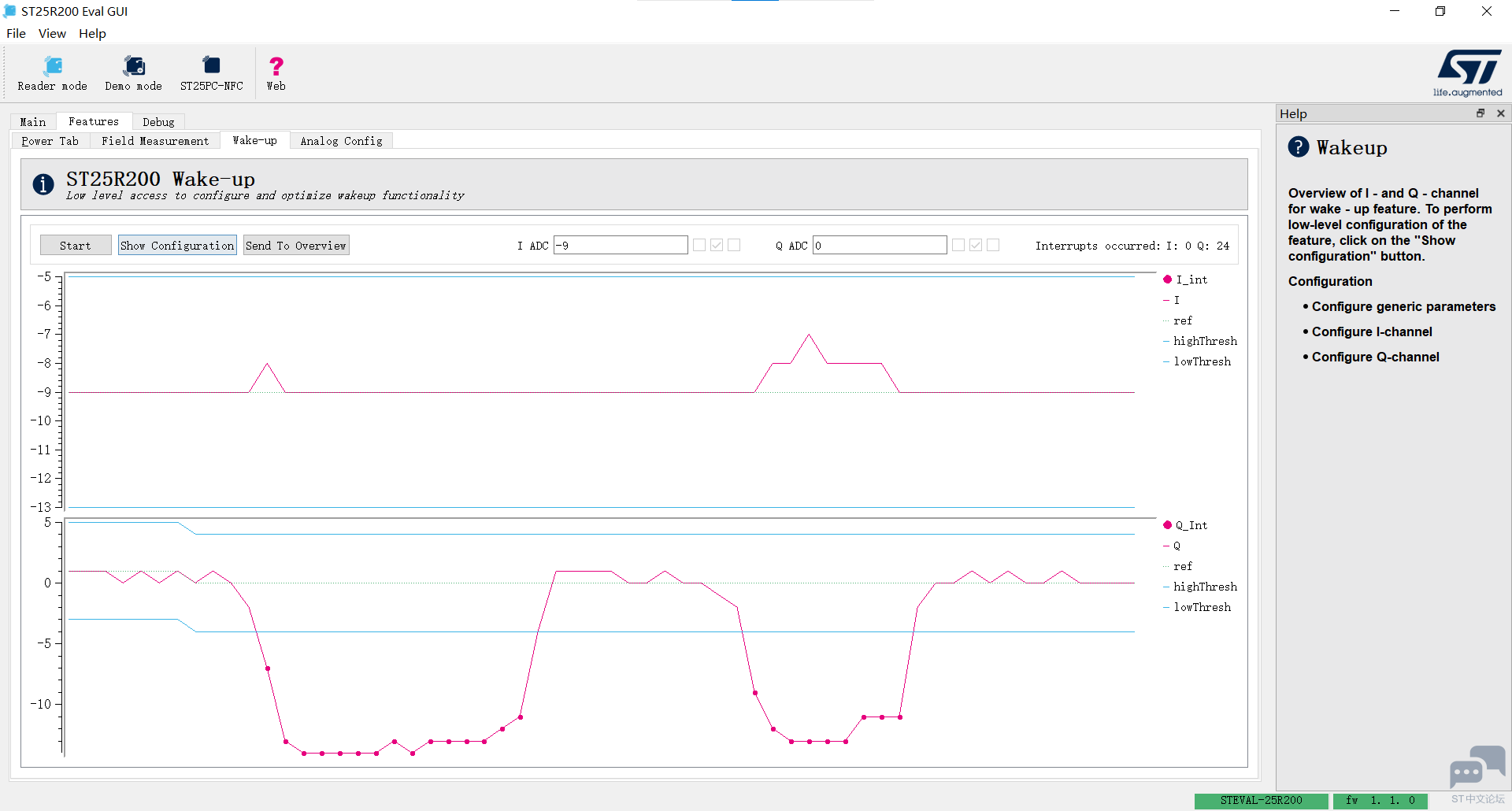
Task: Open the Configure Q-channel help link
Action: tap(1375, 357)
